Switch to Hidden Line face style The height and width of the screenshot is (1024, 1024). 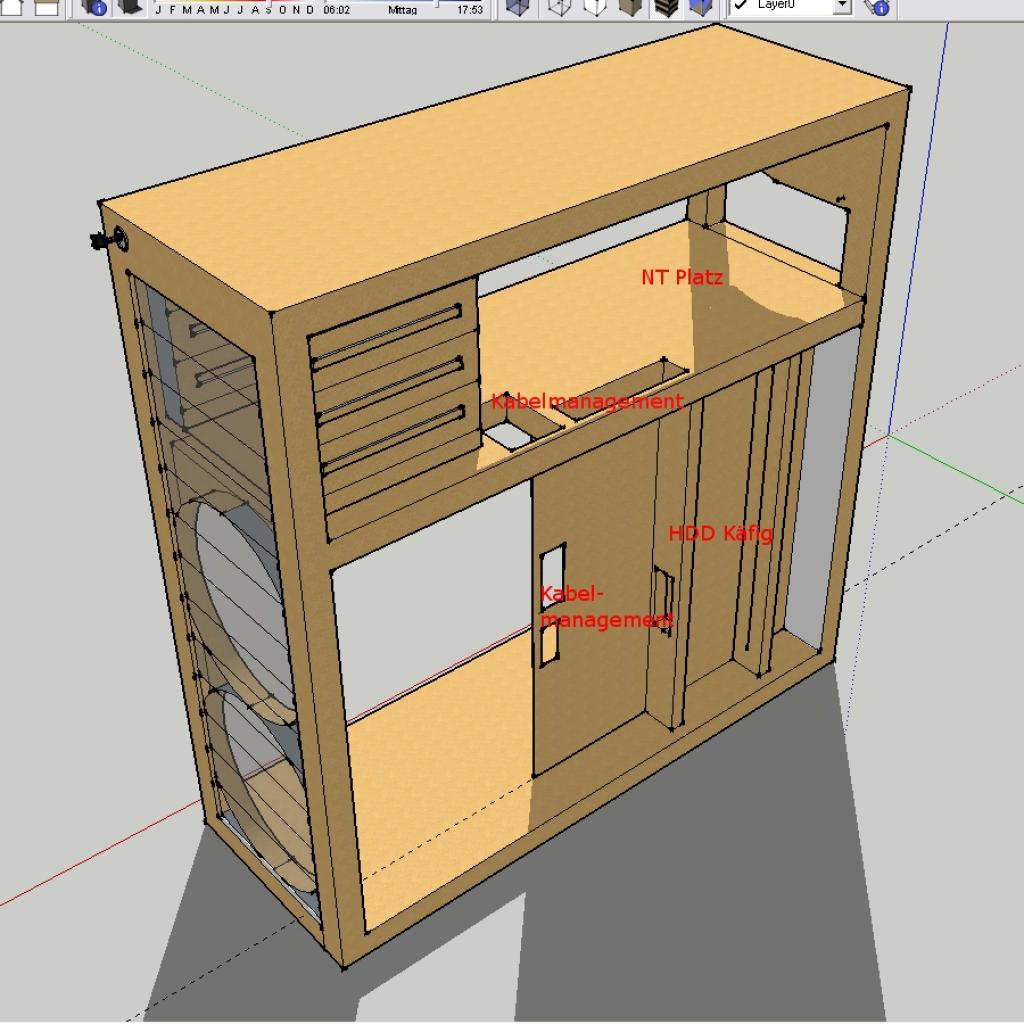click(595, 7)
